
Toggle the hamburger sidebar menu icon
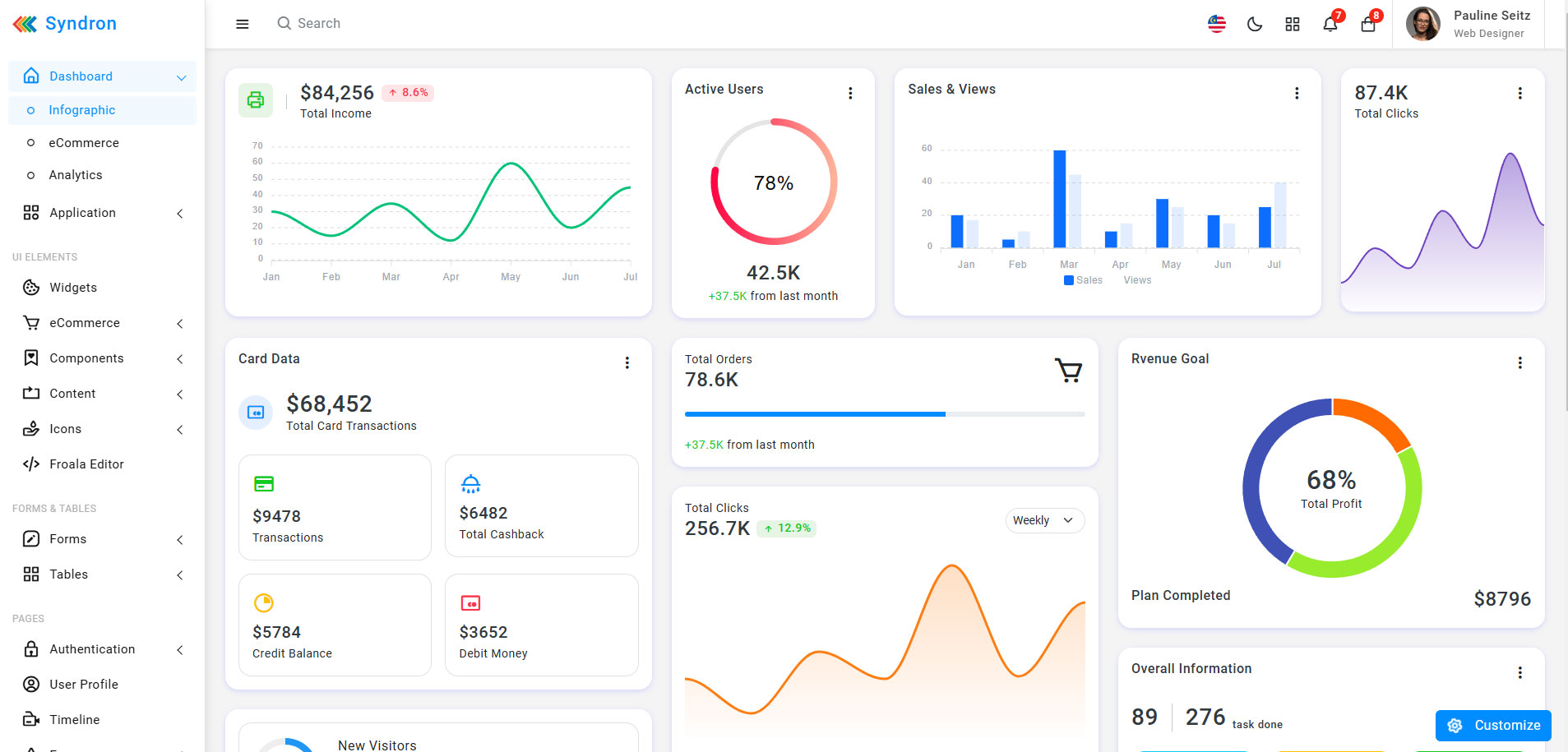[243, 24]
